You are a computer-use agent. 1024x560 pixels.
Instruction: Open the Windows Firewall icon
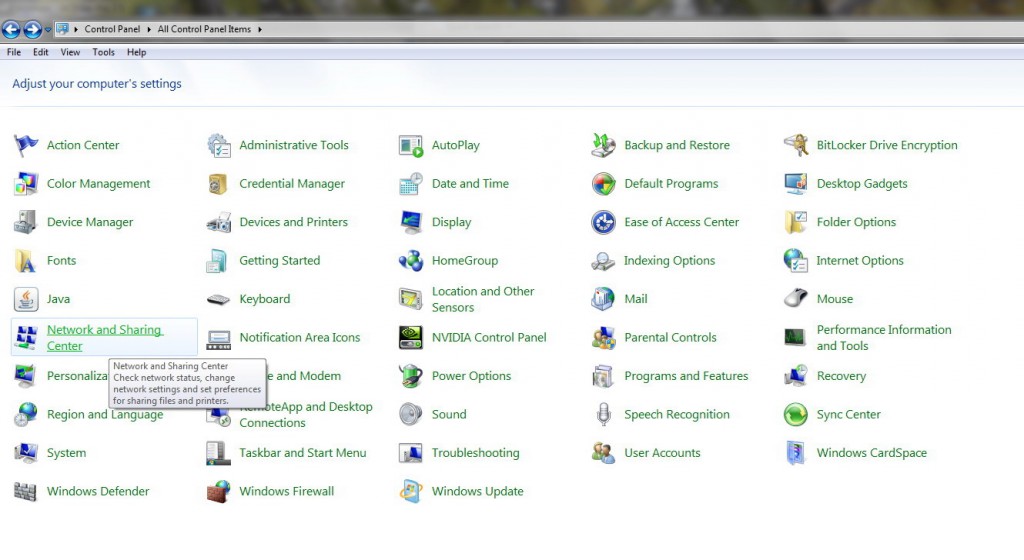(x=218, y=491)
